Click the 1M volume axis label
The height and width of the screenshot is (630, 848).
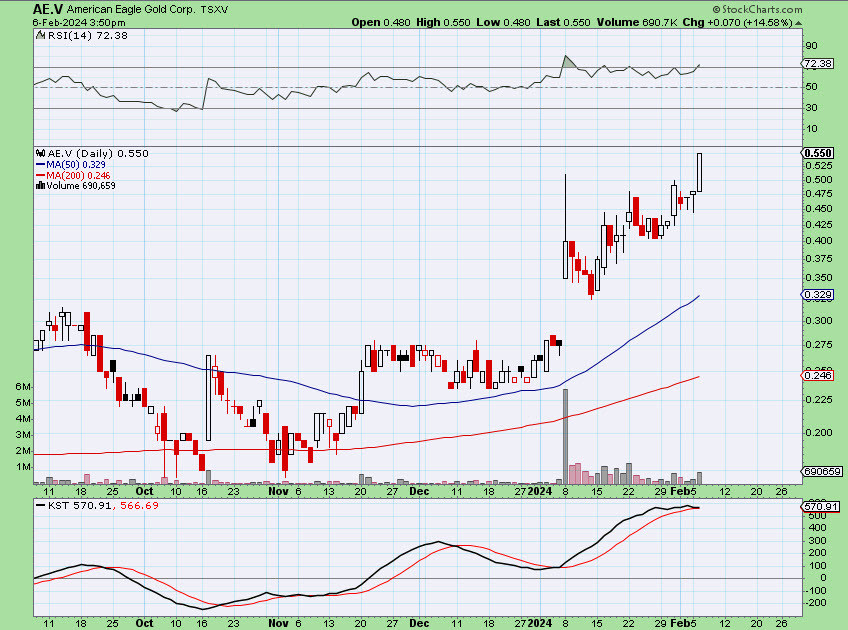[x=22, y=467]
